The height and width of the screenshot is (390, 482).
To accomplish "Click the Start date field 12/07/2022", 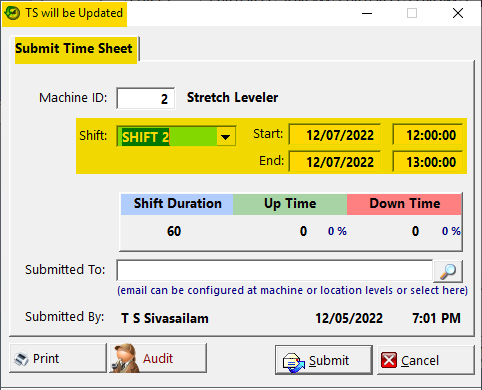I will pyautogui.click(x=335, y=135).
